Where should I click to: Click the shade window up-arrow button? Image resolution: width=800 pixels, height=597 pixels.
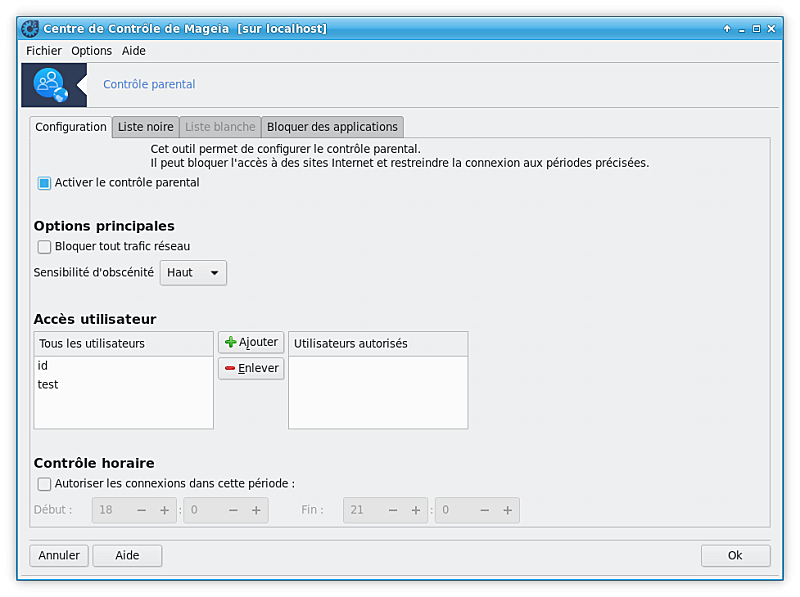[727, 29]
